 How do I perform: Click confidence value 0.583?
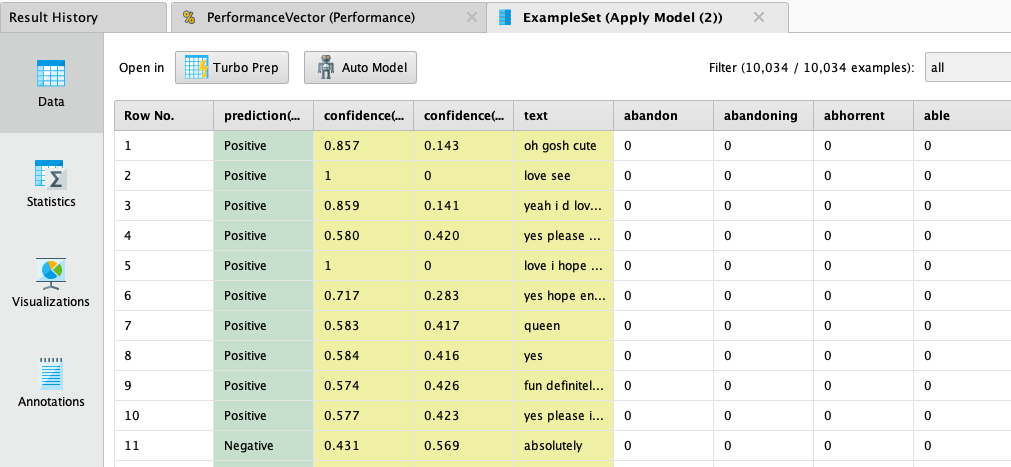point(364,326)
